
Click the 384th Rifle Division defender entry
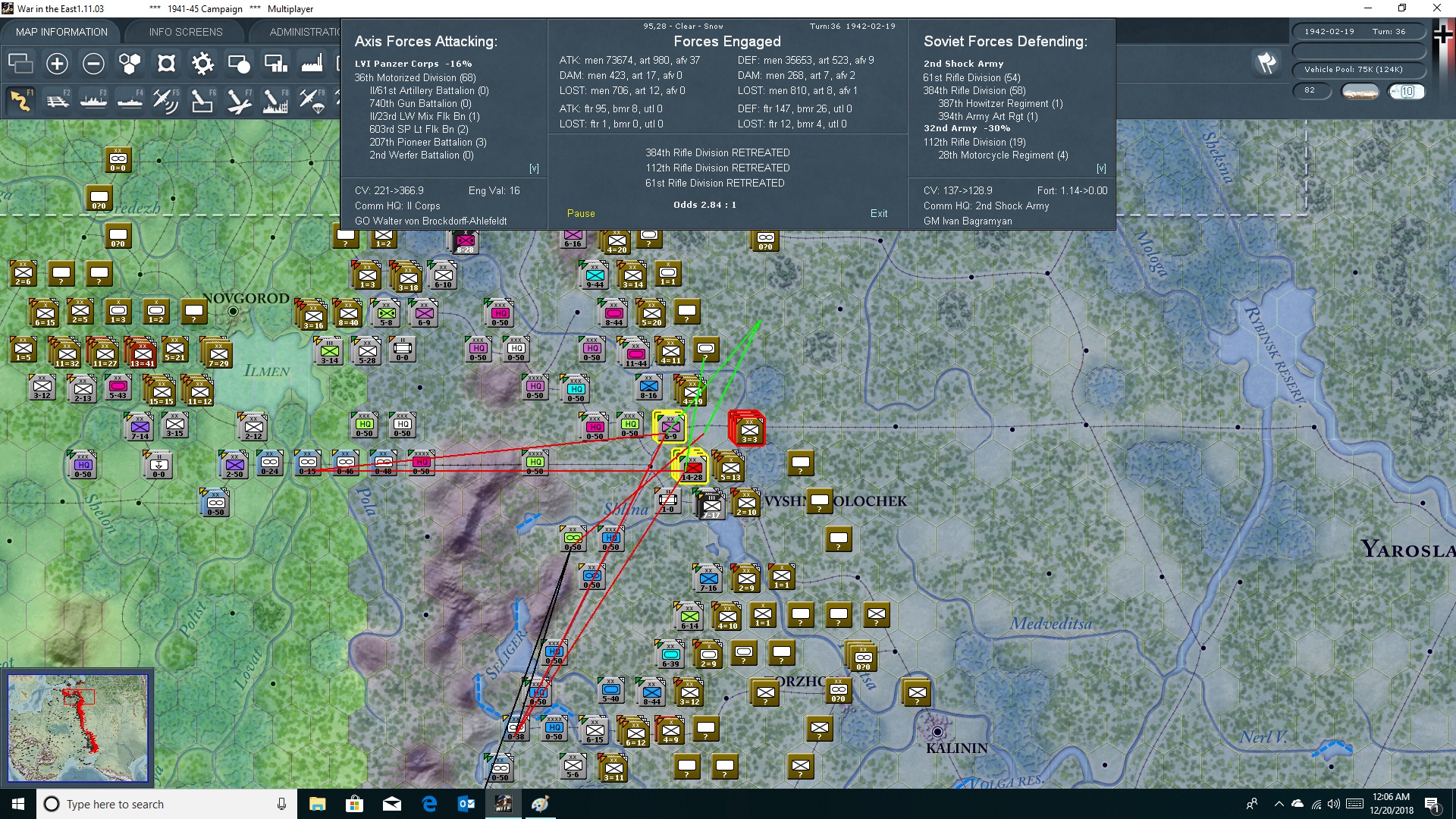pos(974,90)
